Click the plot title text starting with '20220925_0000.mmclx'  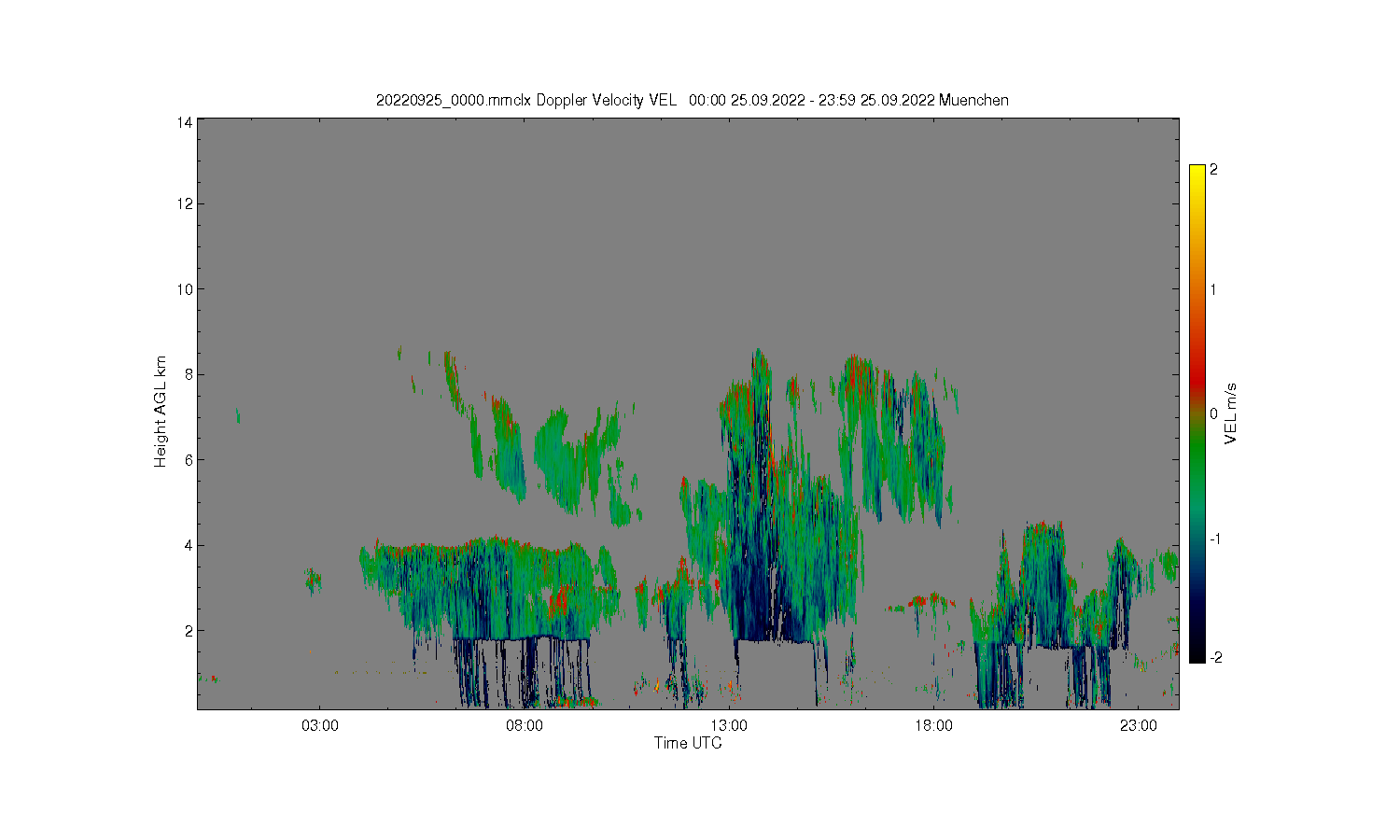(692, 100)
